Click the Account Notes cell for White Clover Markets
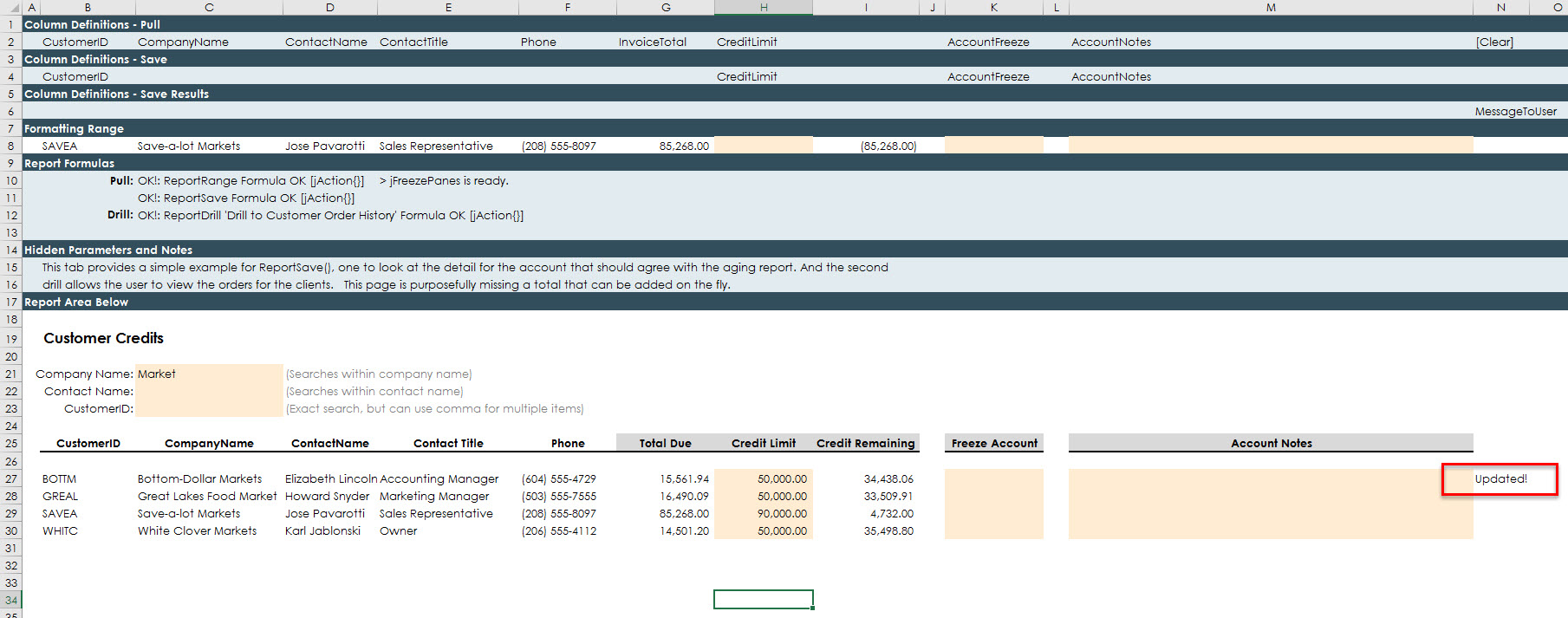 (x=1271, y=530)
